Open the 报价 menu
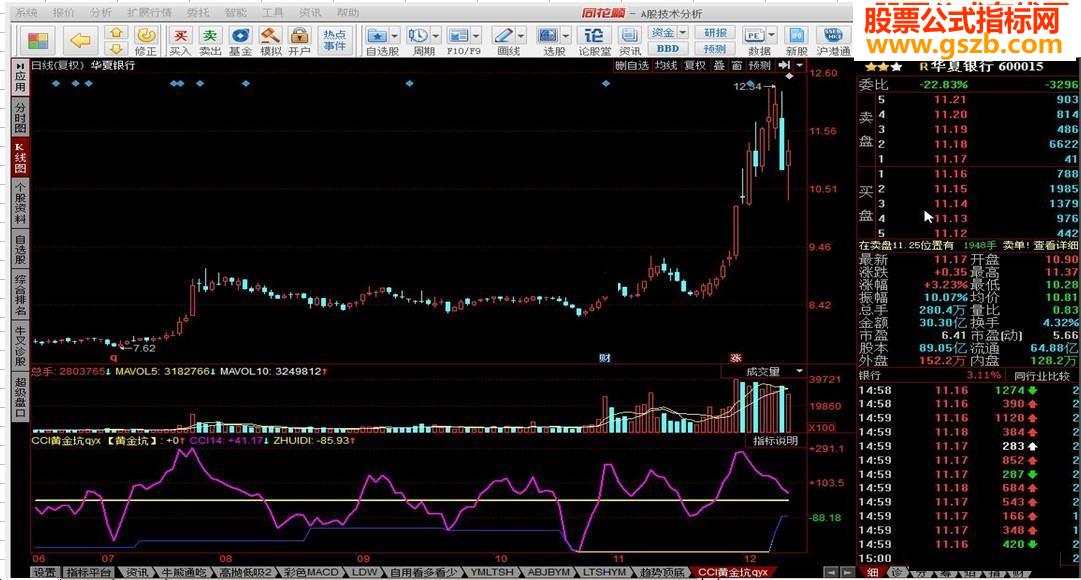 coord(63,12)
